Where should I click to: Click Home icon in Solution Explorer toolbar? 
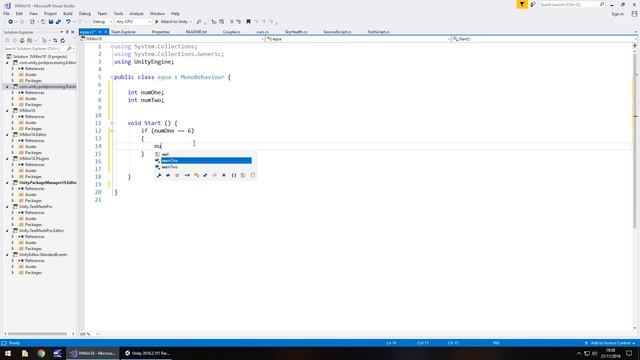click(x=22, y=40)
